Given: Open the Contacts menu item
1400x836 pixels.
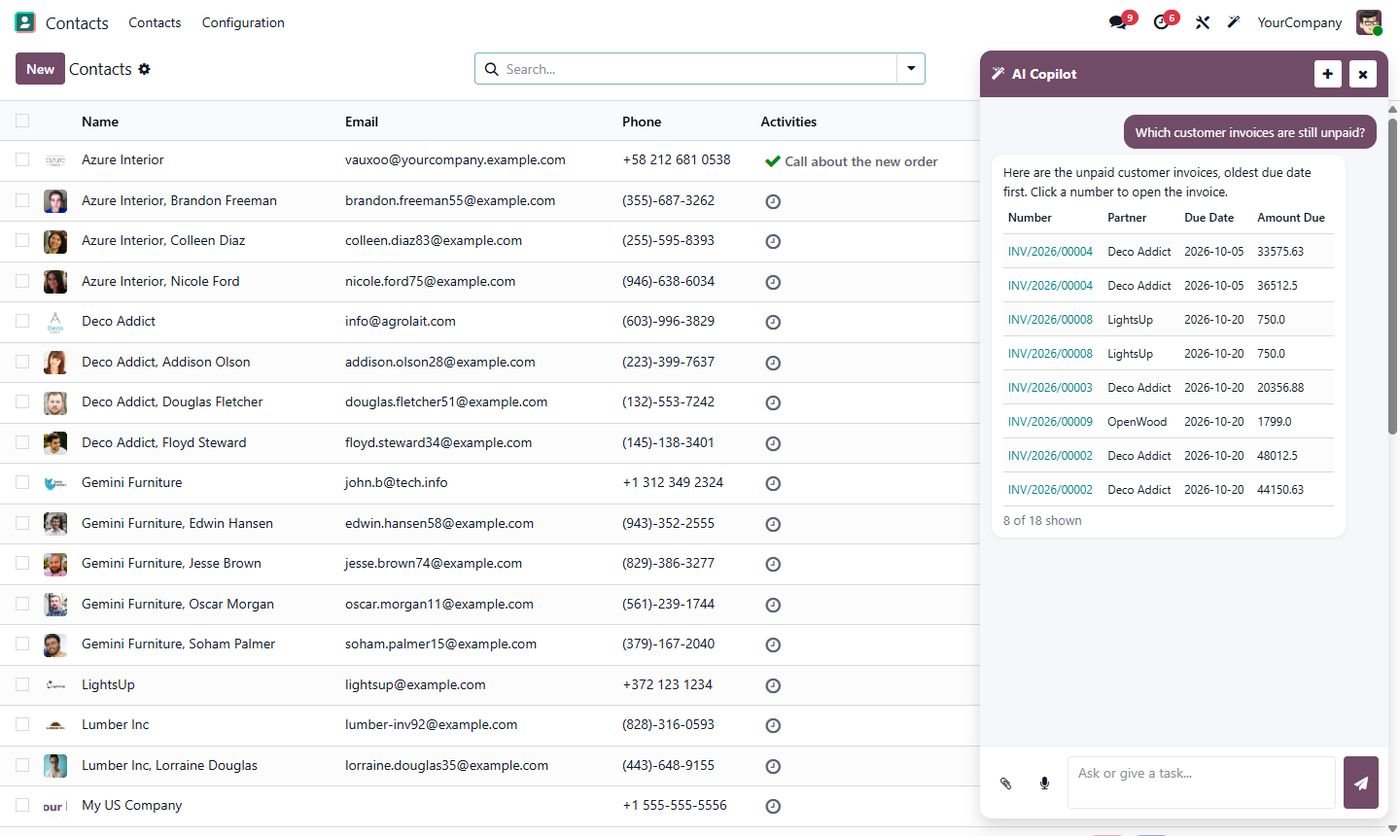Looking at the screenshot, I should tap(155, 22).
